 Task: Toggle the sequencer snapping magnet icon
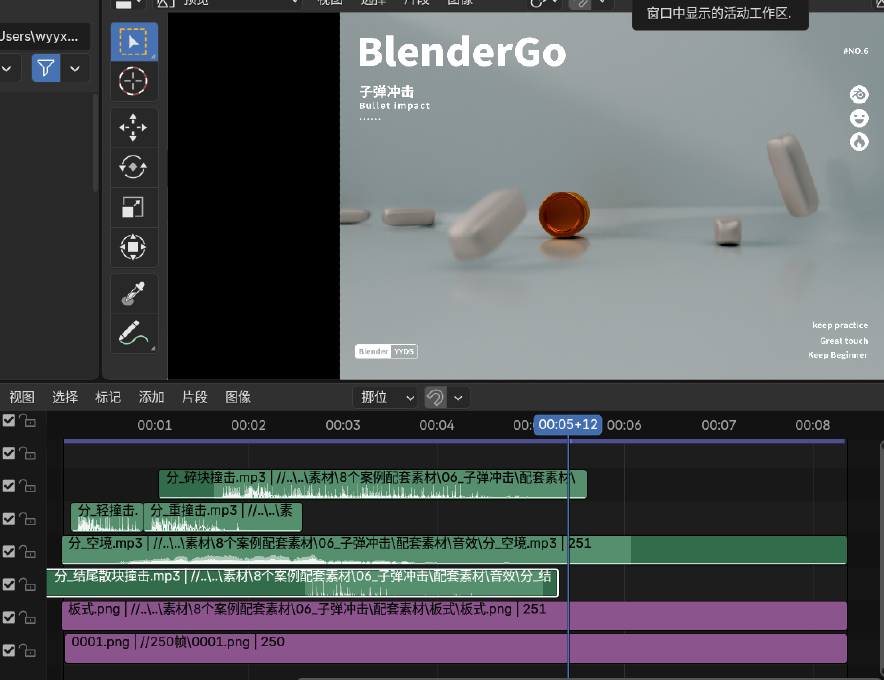435,398
